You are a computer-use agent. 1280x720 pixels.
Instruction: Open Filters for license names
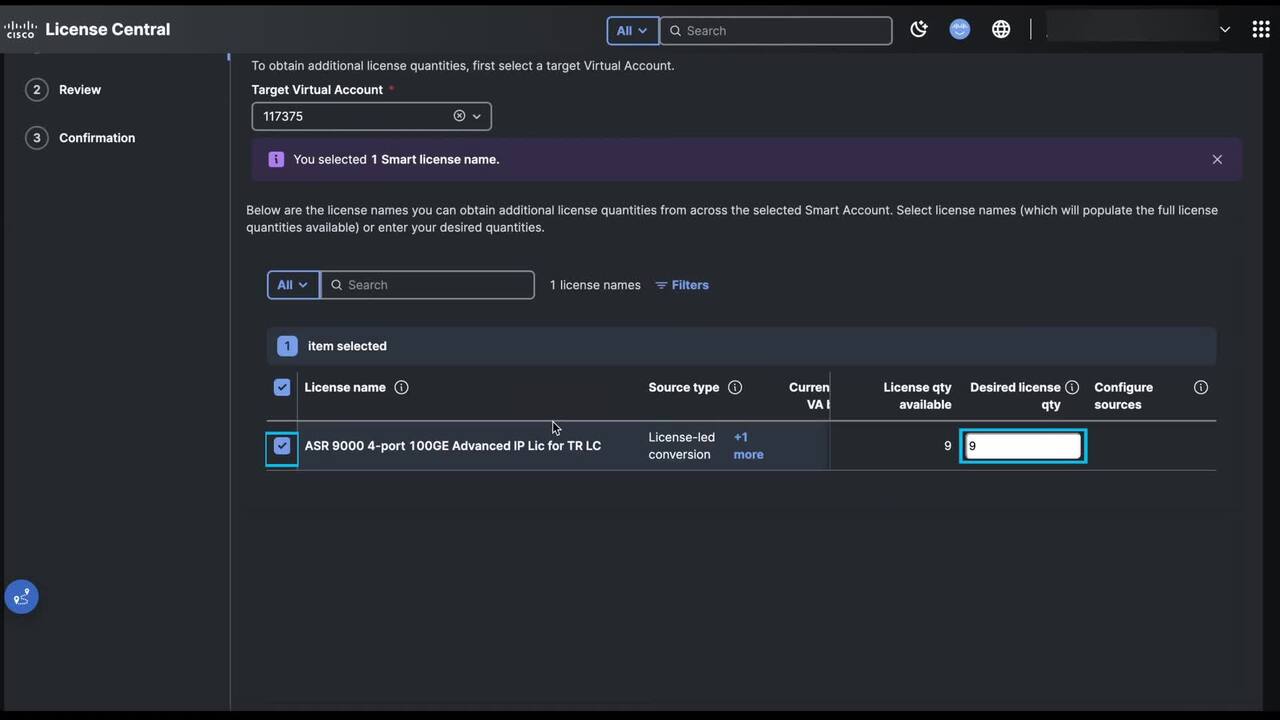point(682,285)
